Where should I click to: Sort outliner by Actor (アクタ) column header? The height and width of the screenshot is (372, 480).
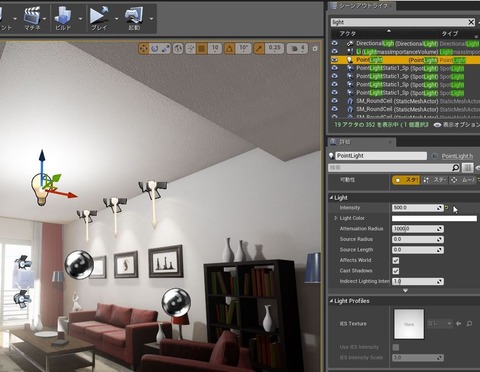(348, 34)
